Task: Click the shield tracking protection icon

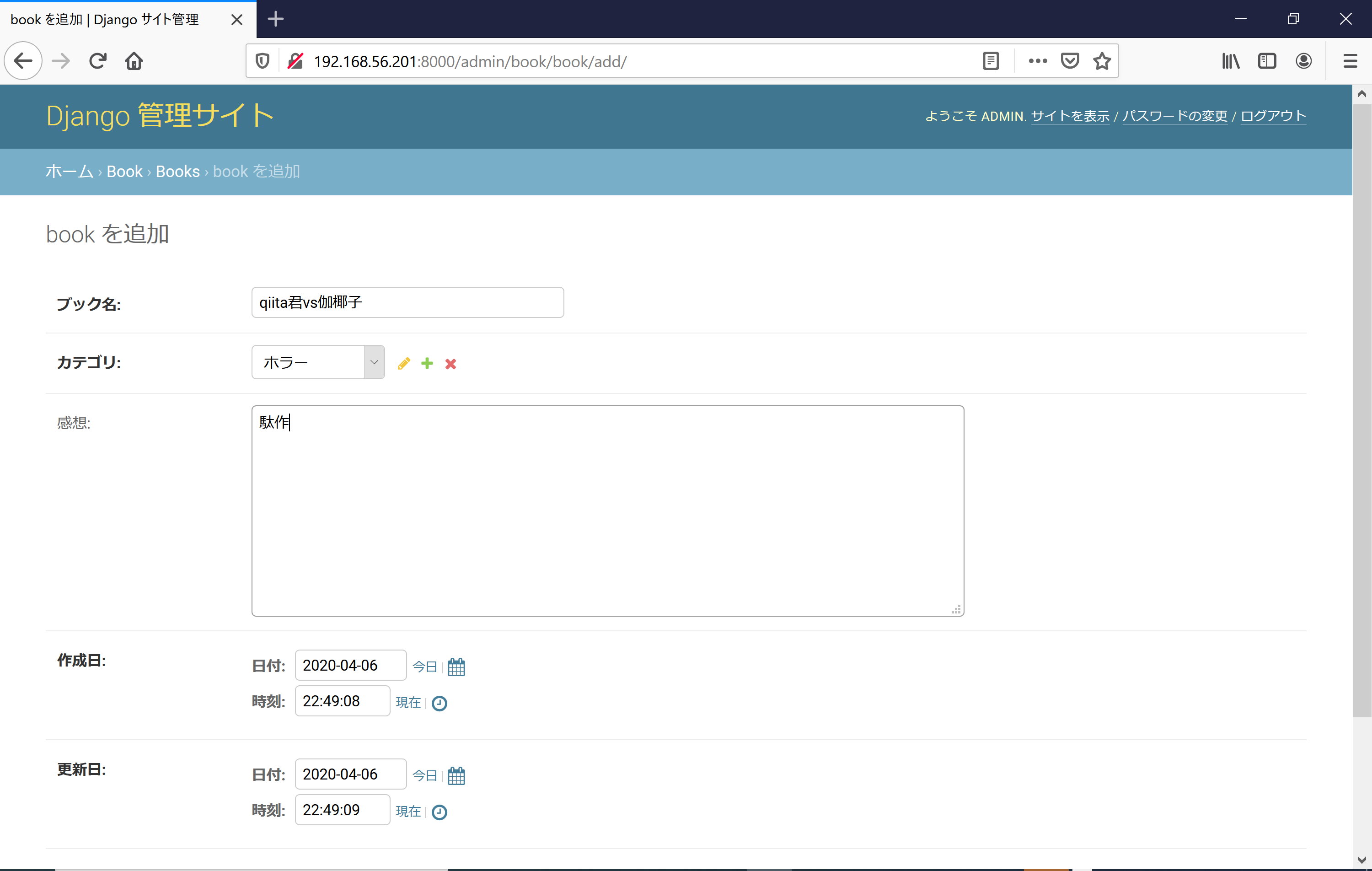Action: [262, 61]
